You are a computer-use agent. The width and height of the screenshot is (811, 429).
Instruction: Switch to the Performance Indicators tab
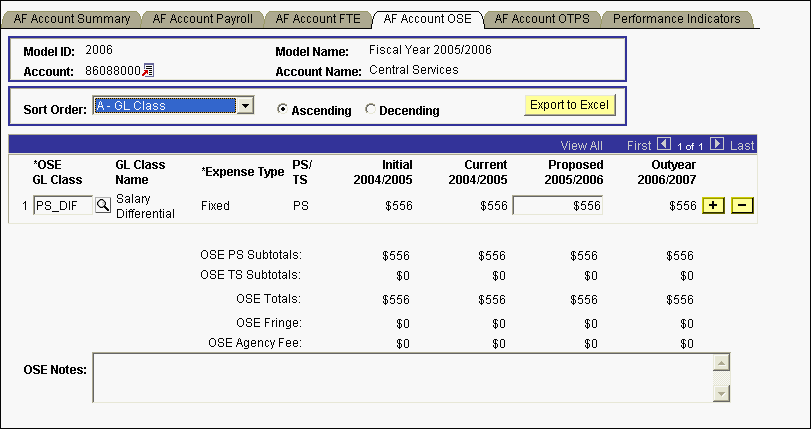pos(676,19)
